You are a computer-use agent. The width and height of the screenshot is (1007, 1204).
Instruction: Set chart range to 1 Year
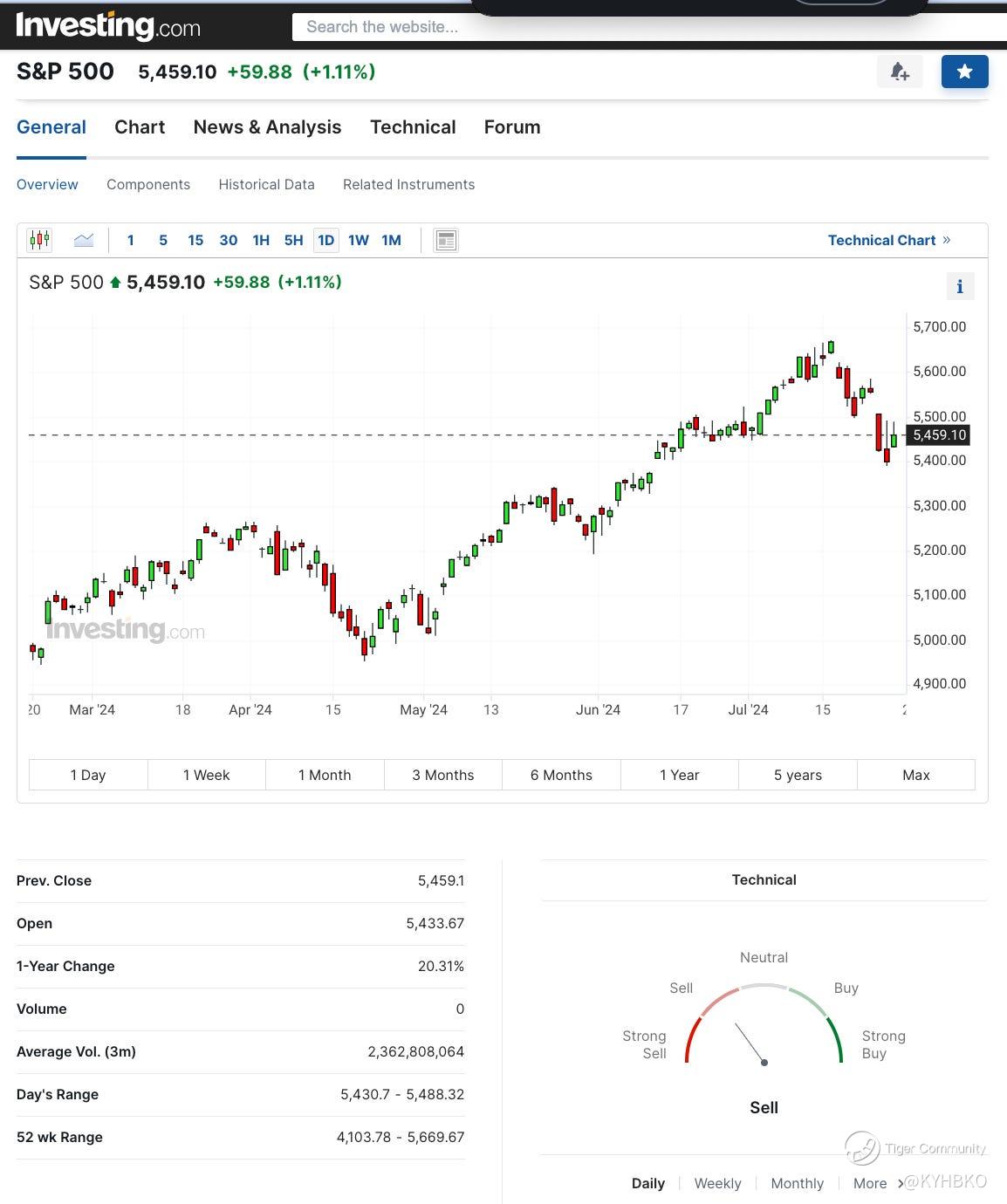[680, 775]
